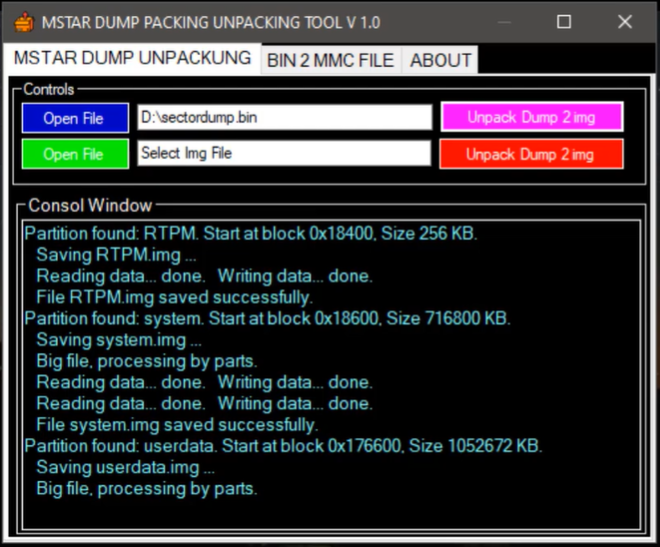The image size is (660, 547).
Task: Click 'File system.img saved successfully.' line
Action: coord(177,425)
